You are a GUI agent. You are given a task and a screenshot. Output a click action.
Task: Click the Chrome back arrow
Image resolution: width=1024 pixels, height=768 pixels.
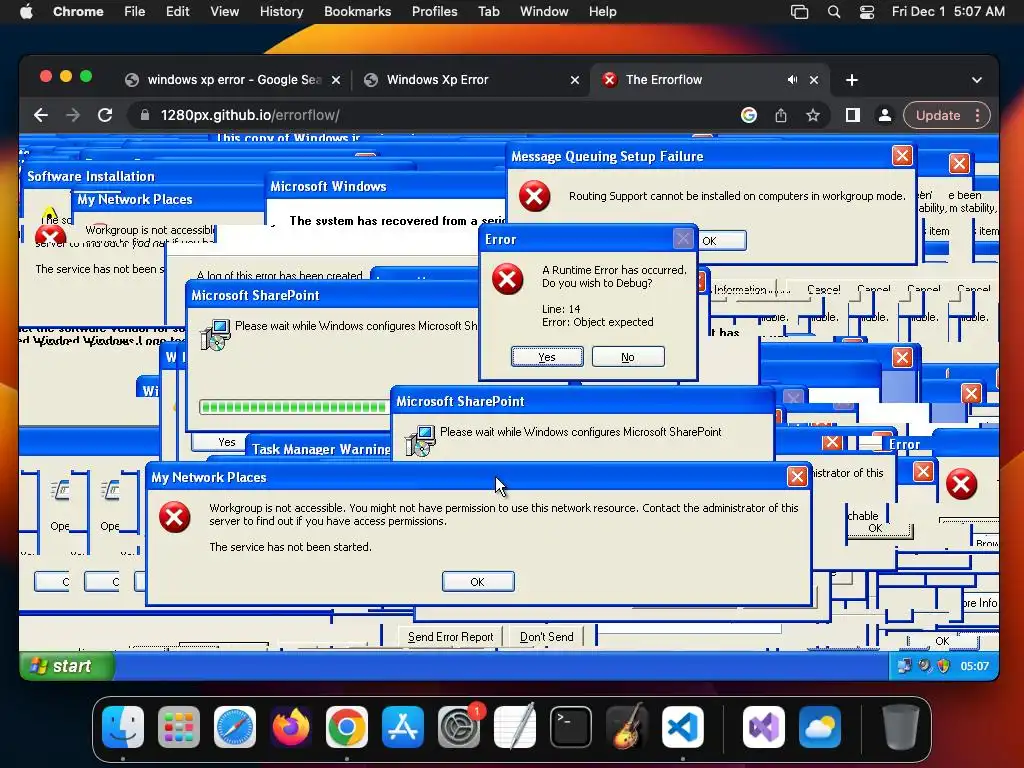coord(41,116)
